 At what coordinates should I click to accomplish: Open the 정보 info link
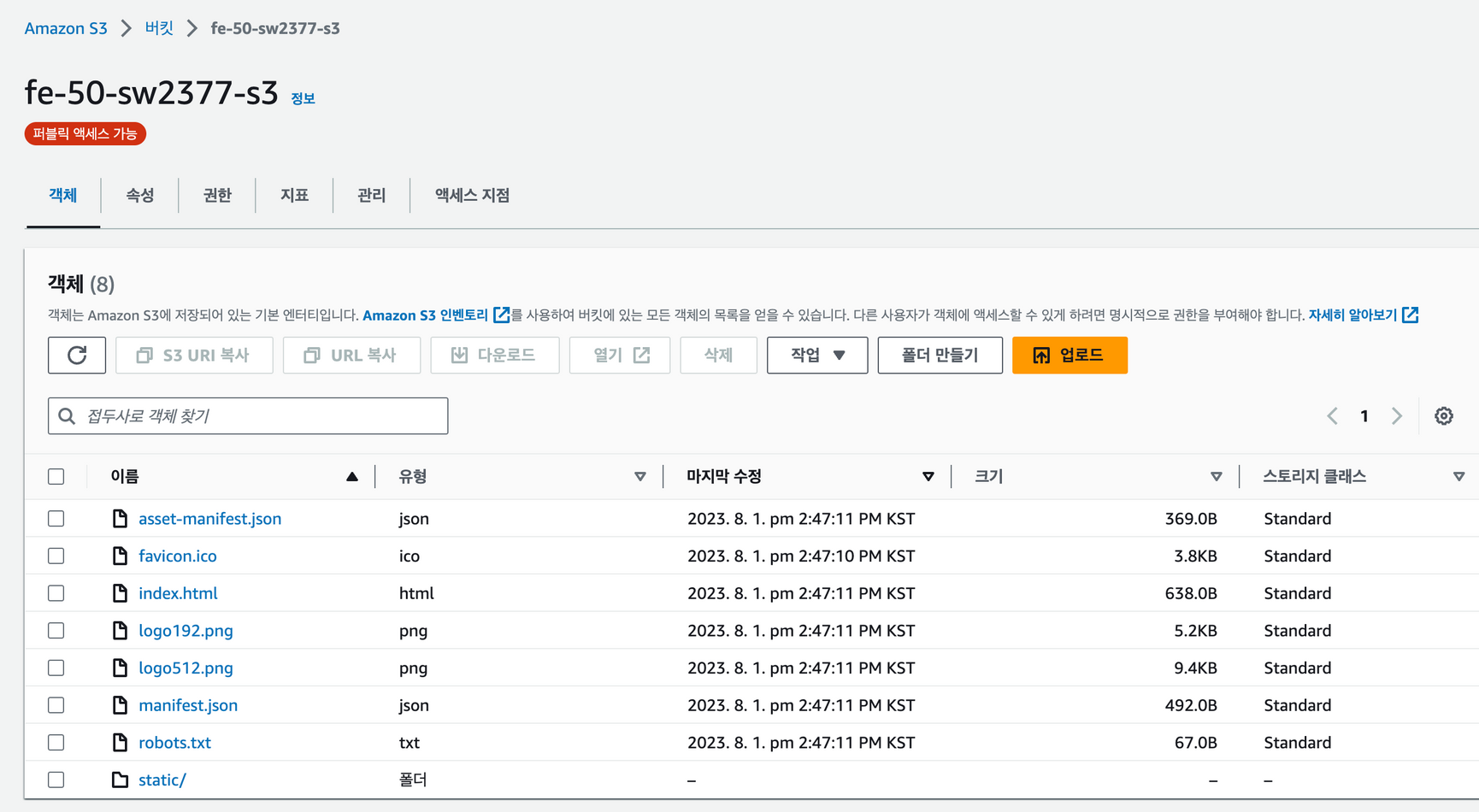(303, 99)
